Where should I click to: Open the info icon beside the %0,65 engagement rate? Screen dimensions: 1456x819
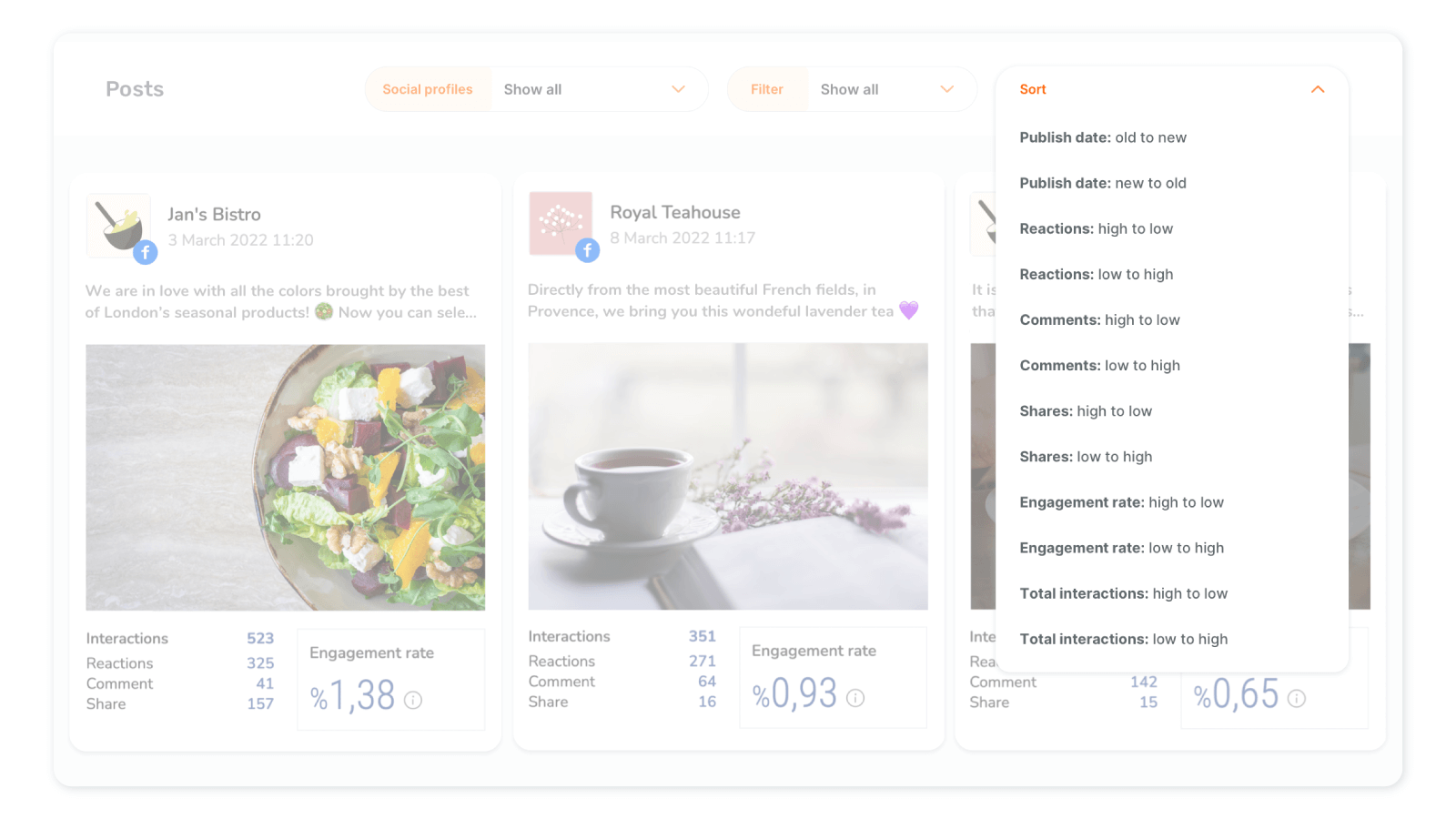1297,698
